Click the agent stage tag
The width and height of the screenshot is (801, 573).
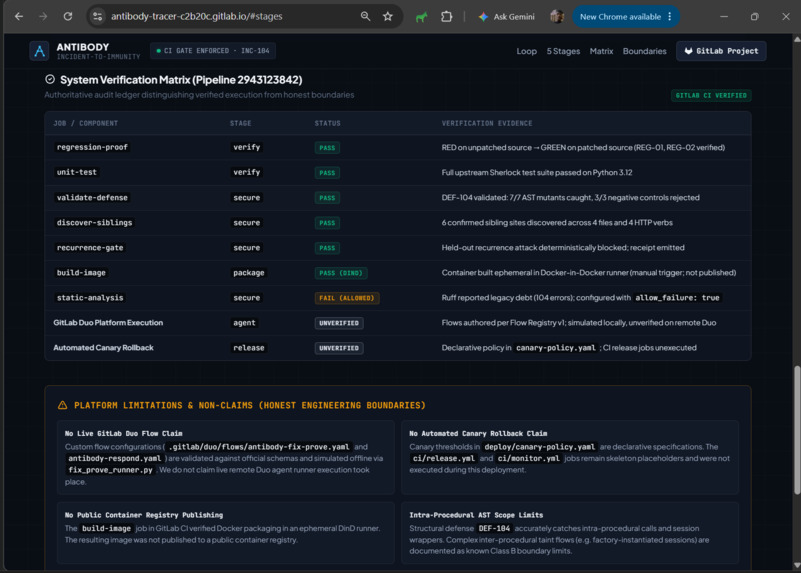[x=244, y=322]
